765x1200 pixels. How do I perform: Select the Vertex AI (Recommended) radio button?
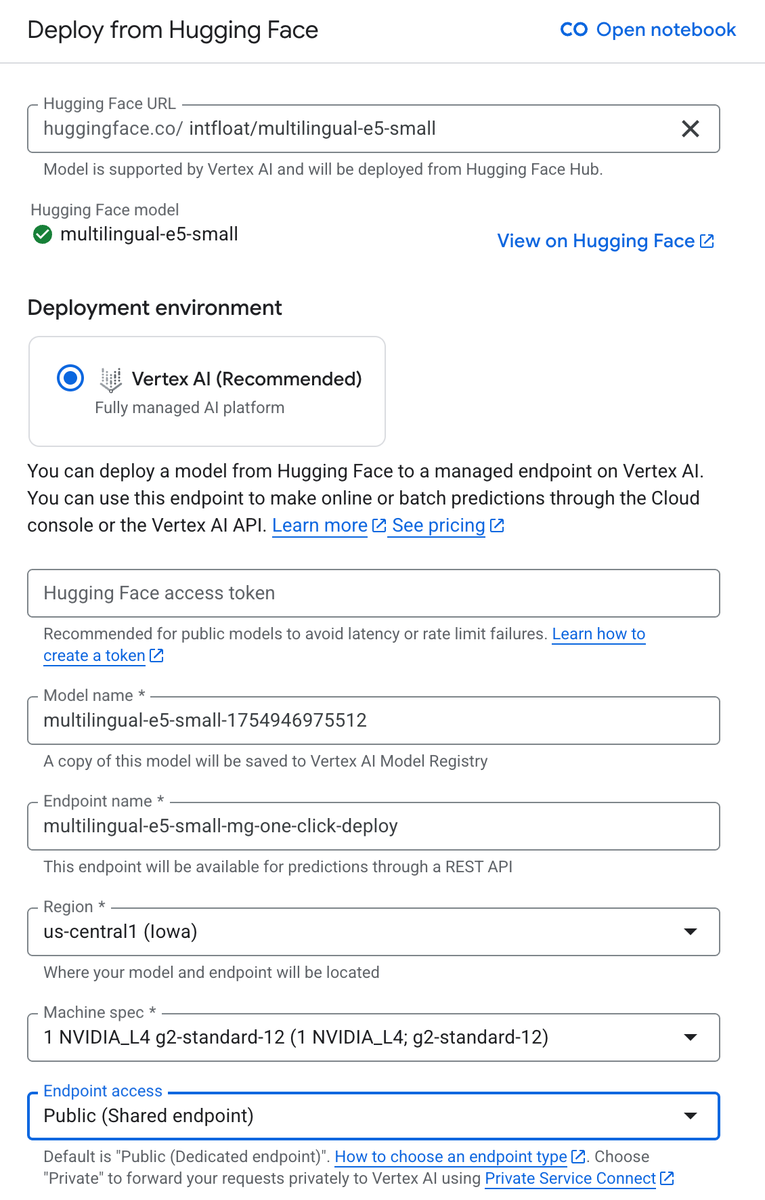pyautogui.click(x=69, y=378)
